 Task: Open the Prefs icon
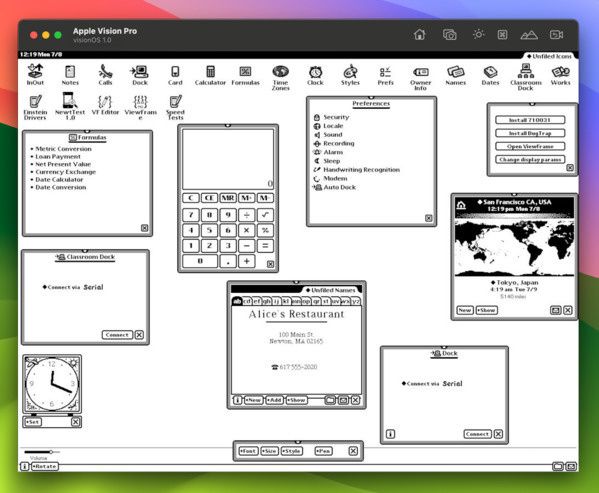(x=385, y=74)
